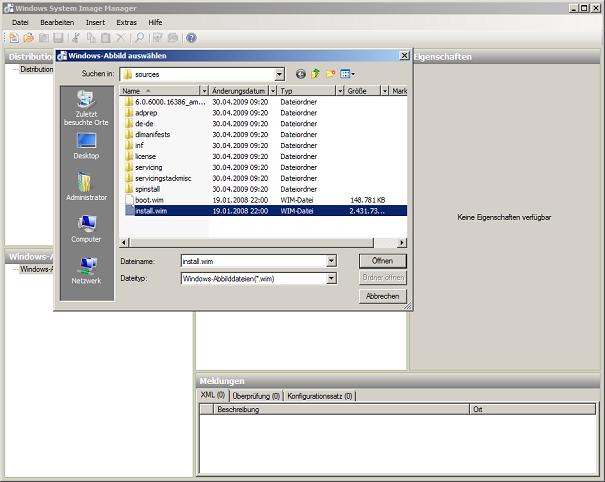
Task: Switch to the XML (0) tab
Action: pos(213,395)
